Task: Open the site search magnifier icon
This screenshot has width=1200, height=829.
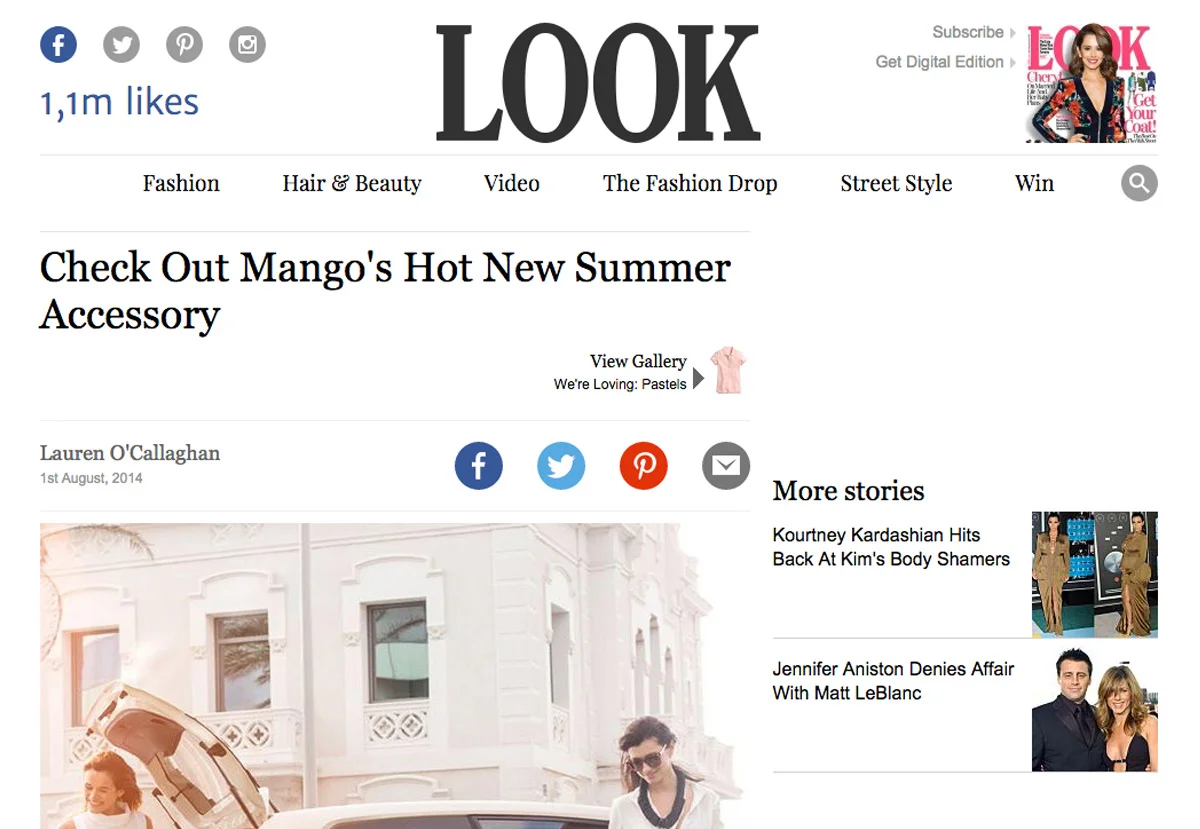Action: [x=1139, y=183]
